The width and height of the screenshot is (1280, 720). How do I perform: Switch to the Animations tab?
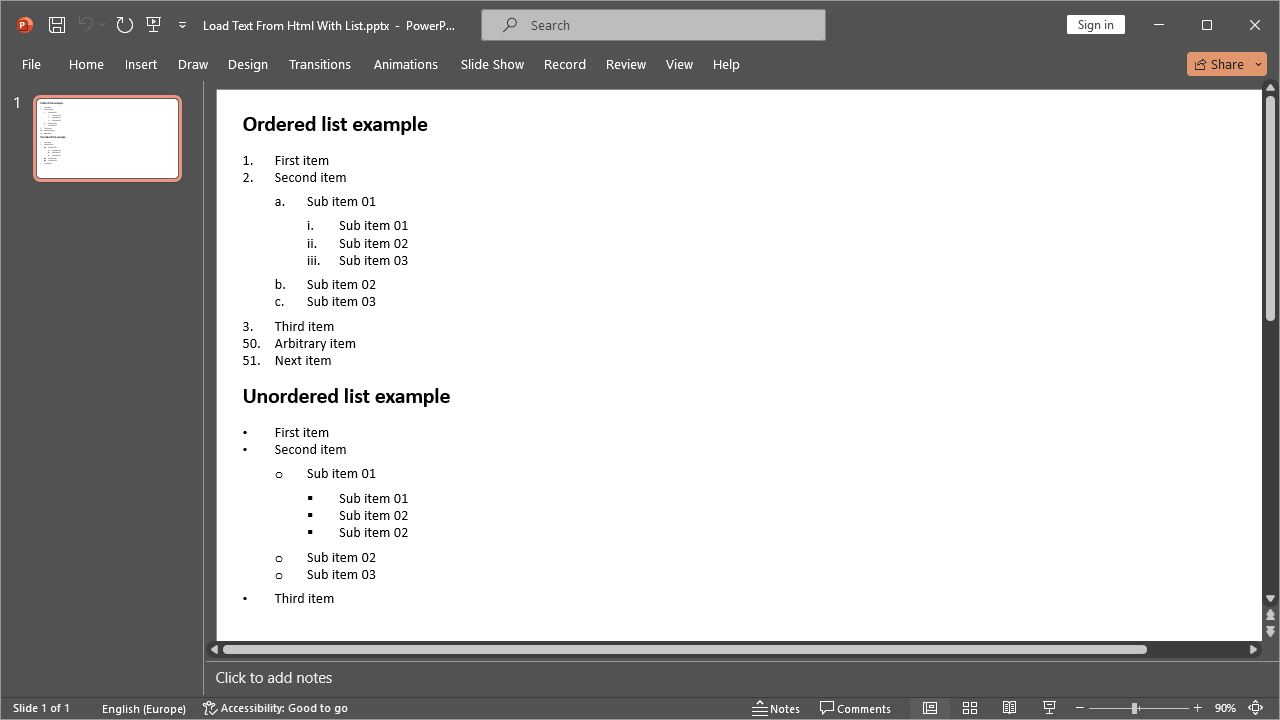coord(405,64)
